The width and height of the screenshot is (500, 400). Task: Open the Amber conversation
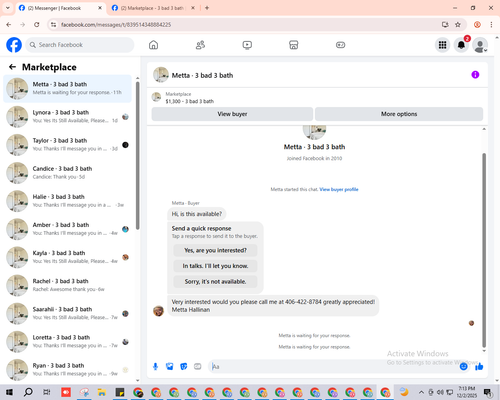pyautogui.click(x=67, y=229)
